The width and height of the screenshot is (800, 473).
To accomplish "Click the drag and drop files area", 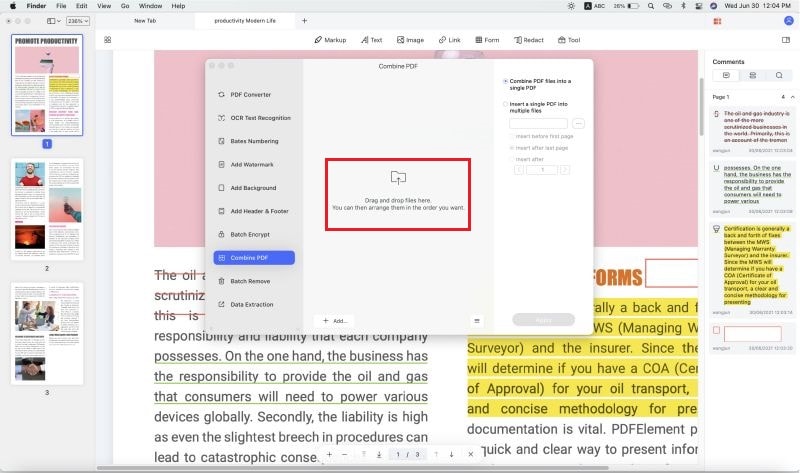I will tap(398, 194).
